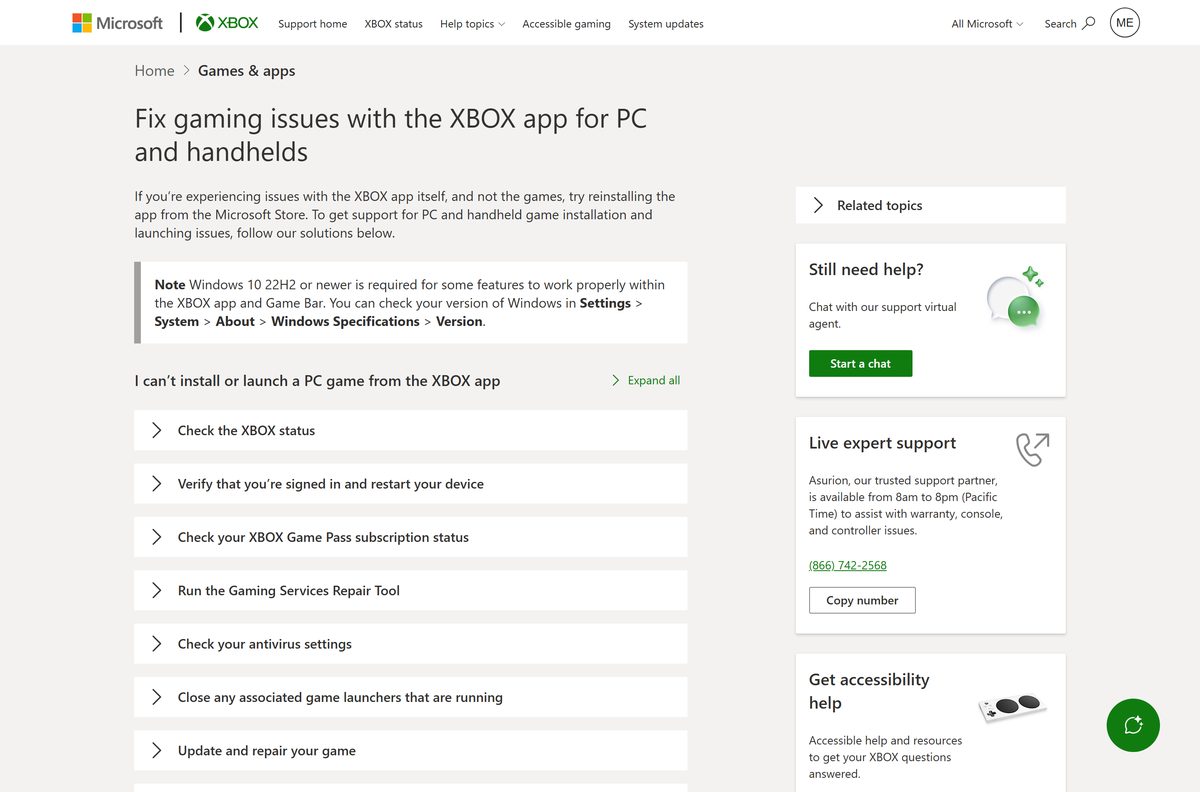
Task: Expand Check the XBOX status section
Action: pos(410,430)
